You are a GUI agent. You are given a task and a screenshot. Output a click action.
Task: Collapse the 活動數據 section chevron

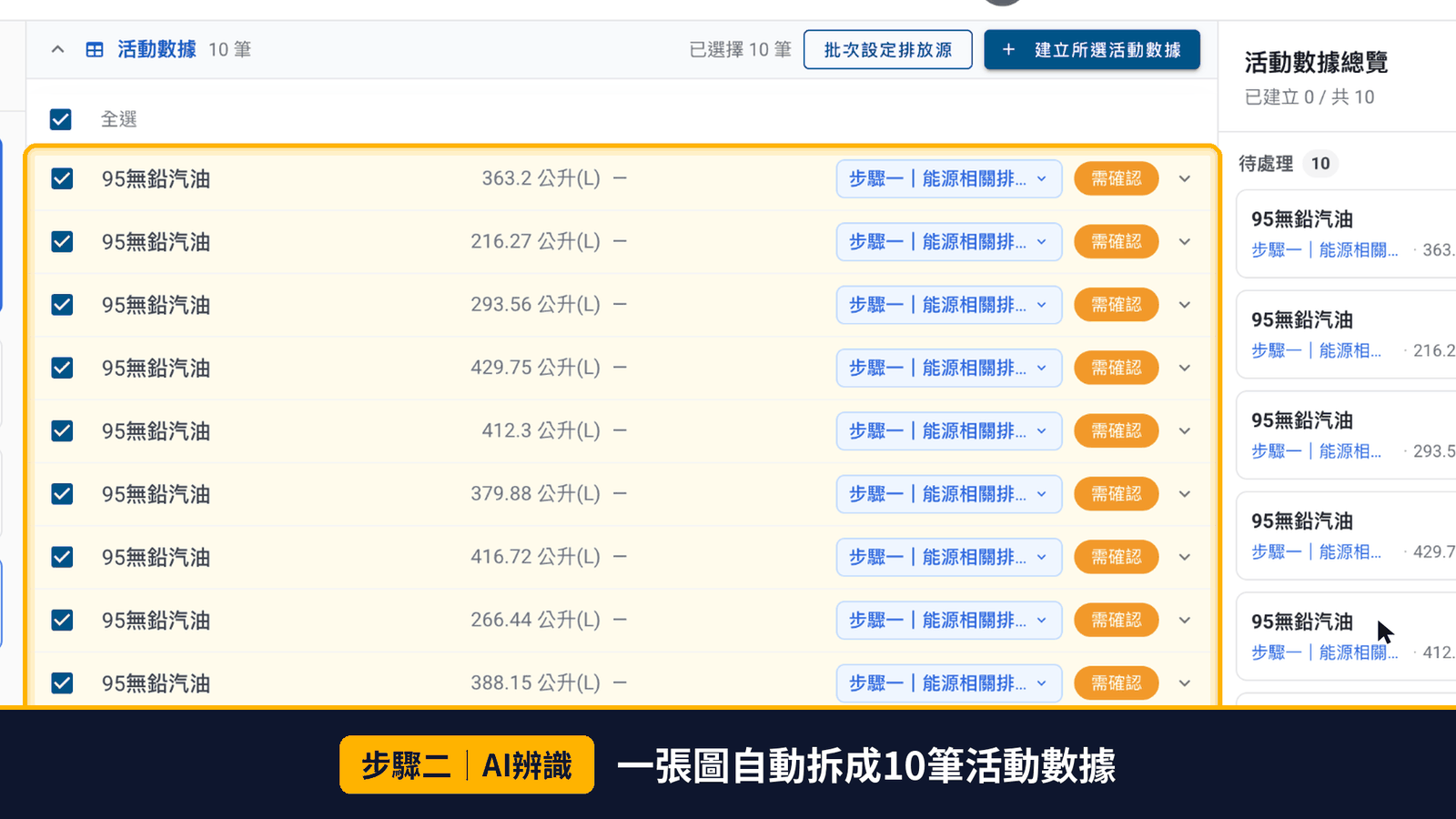[57, 49]
